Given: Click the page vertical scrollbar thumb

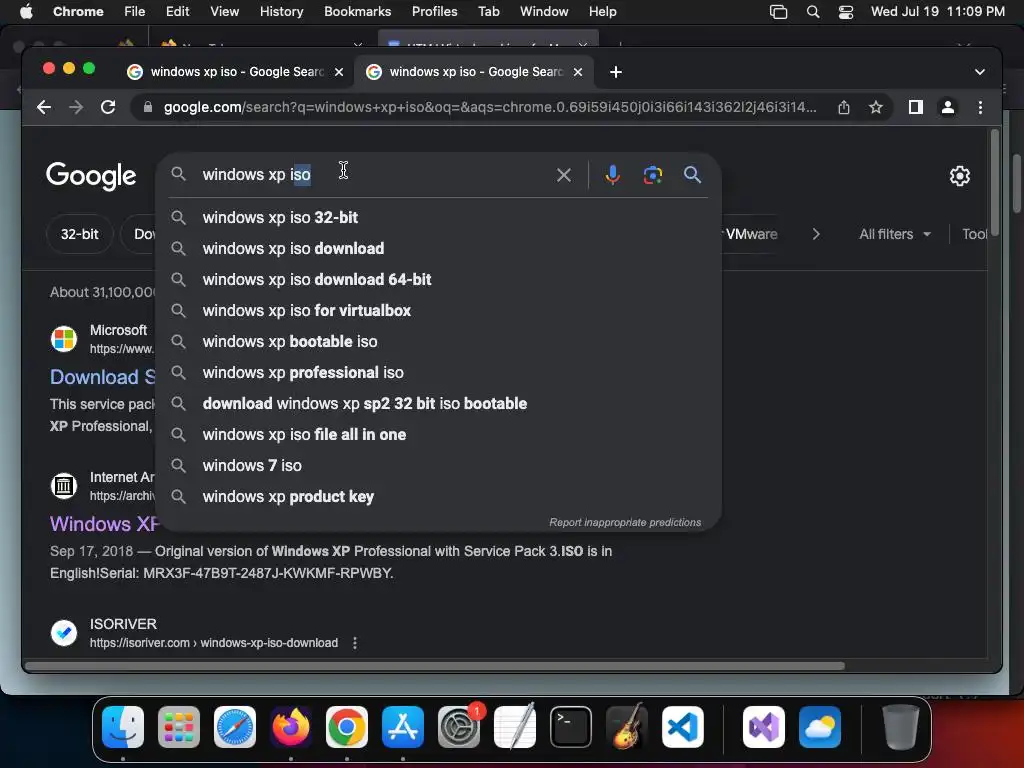Looking at the screenshot, I should click(995, 182).
